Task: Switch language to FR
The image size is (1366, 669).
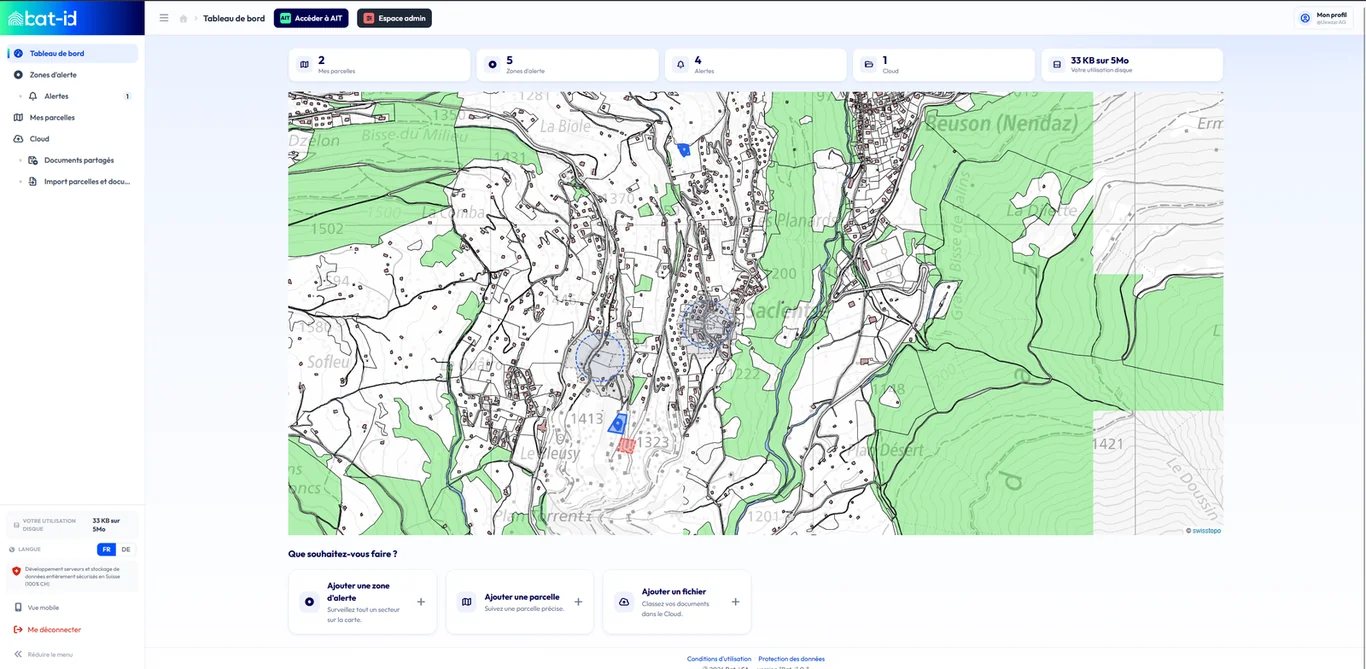Action: pos(107,549)
